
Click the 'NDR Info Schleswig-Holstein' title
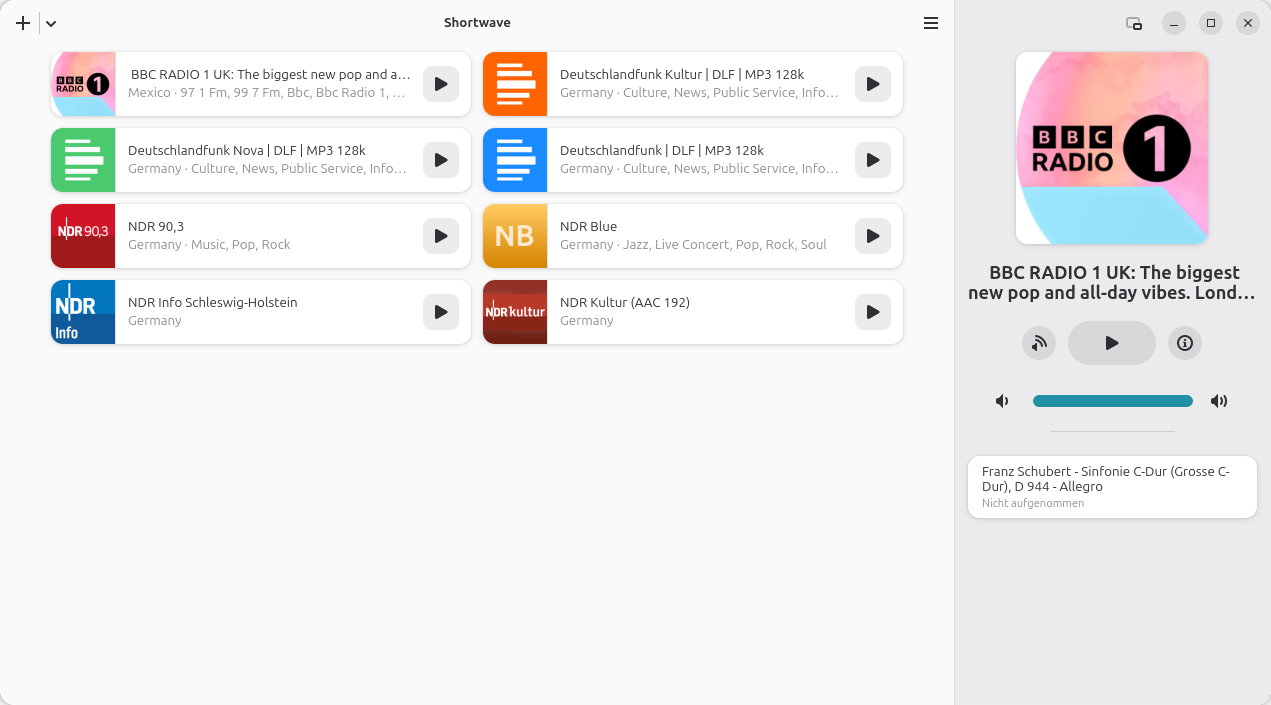click(x=212, y=302)
